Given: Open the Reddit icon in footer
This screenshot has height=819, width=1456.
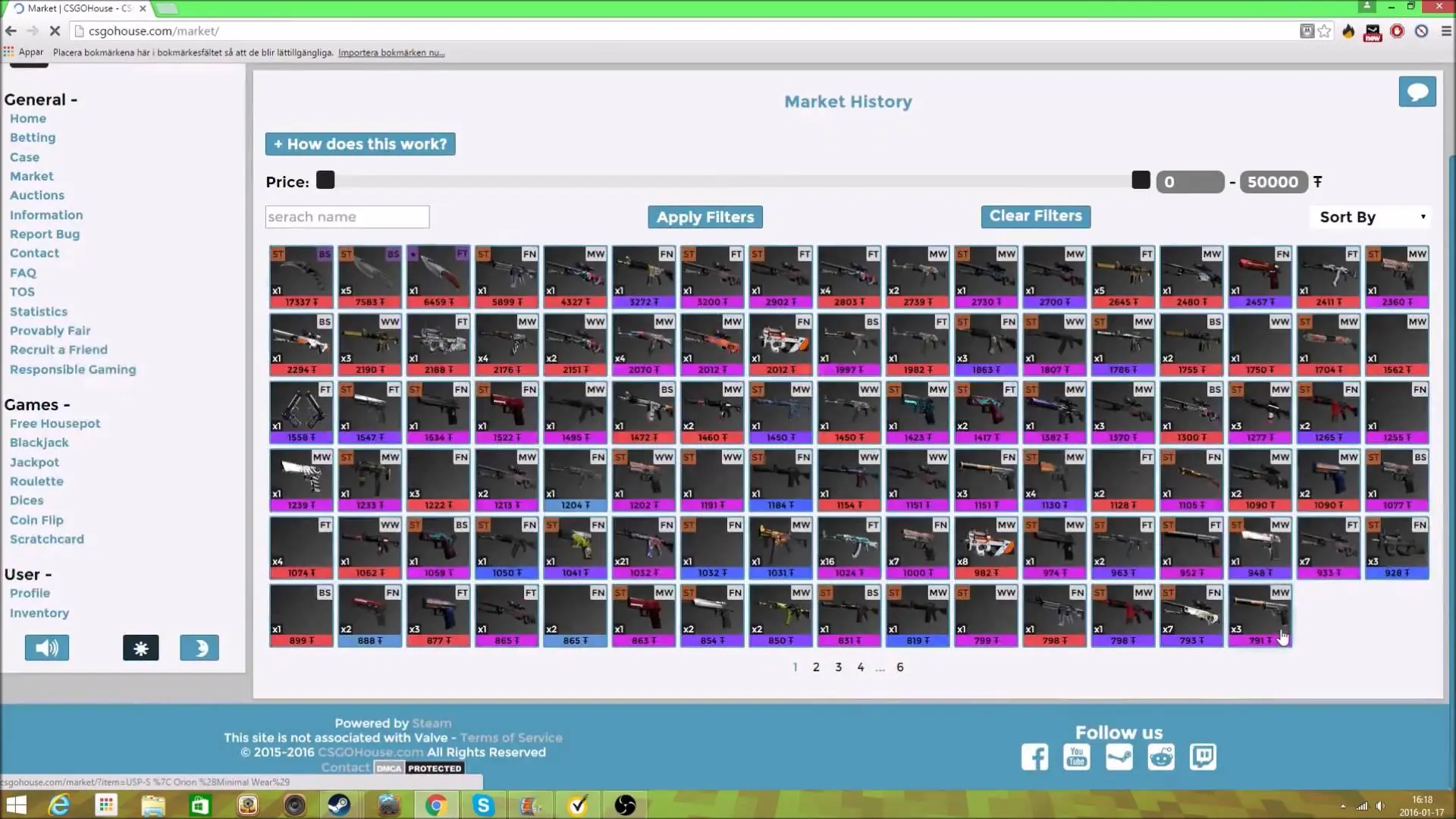Looking at the screenshot, I should 1161,757.
